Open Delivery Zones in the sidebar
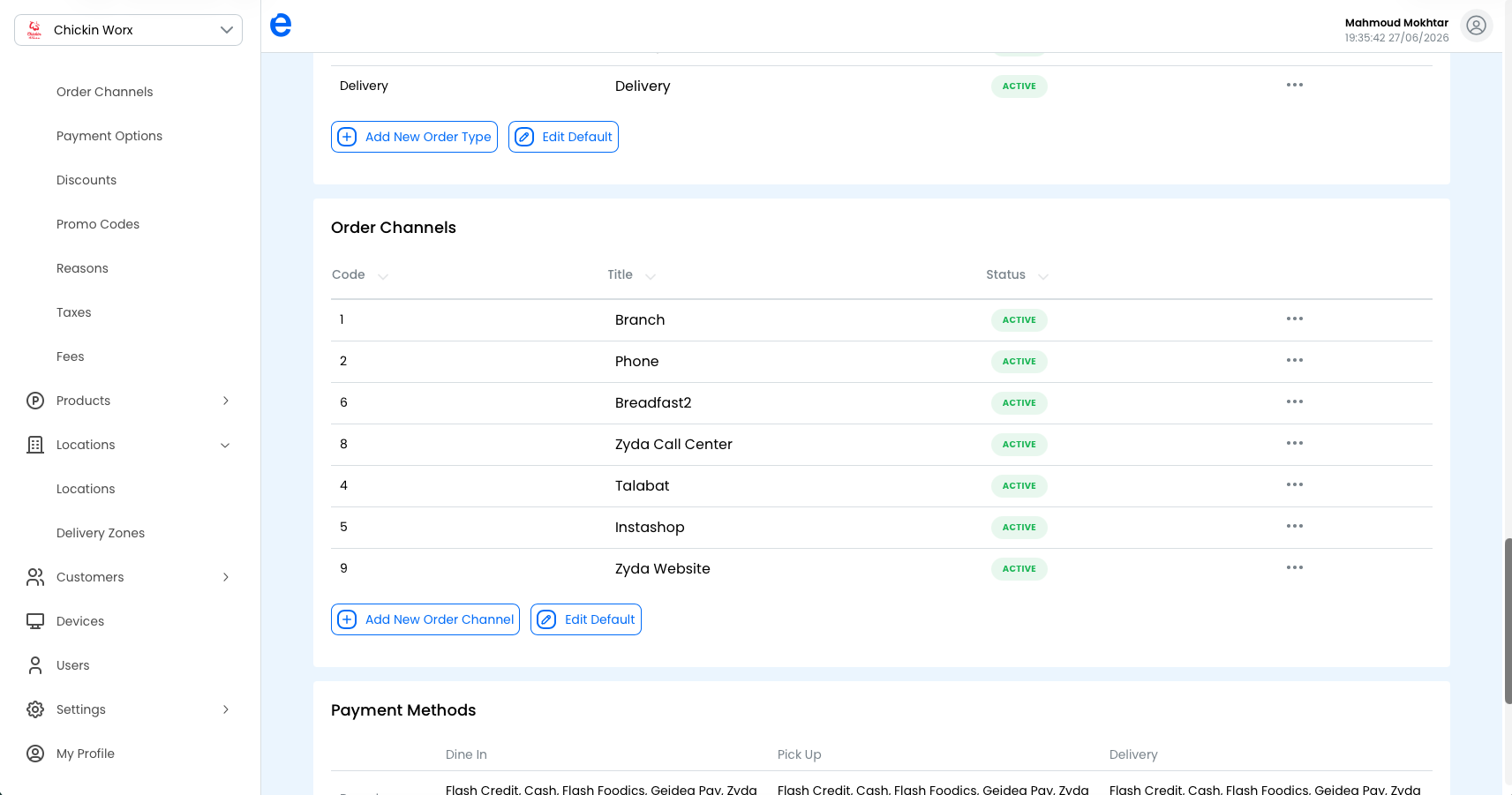 [101, 533]
